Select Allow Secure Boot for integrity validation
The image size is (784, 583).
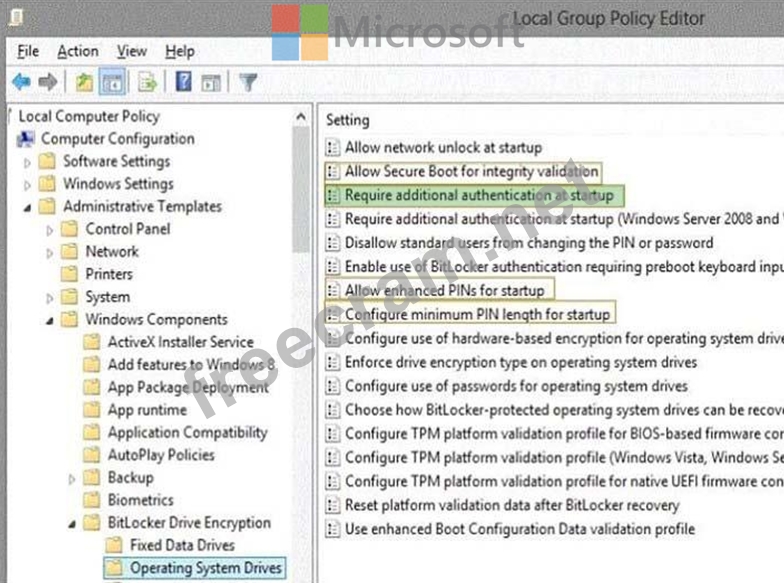[x=463, y=171]
